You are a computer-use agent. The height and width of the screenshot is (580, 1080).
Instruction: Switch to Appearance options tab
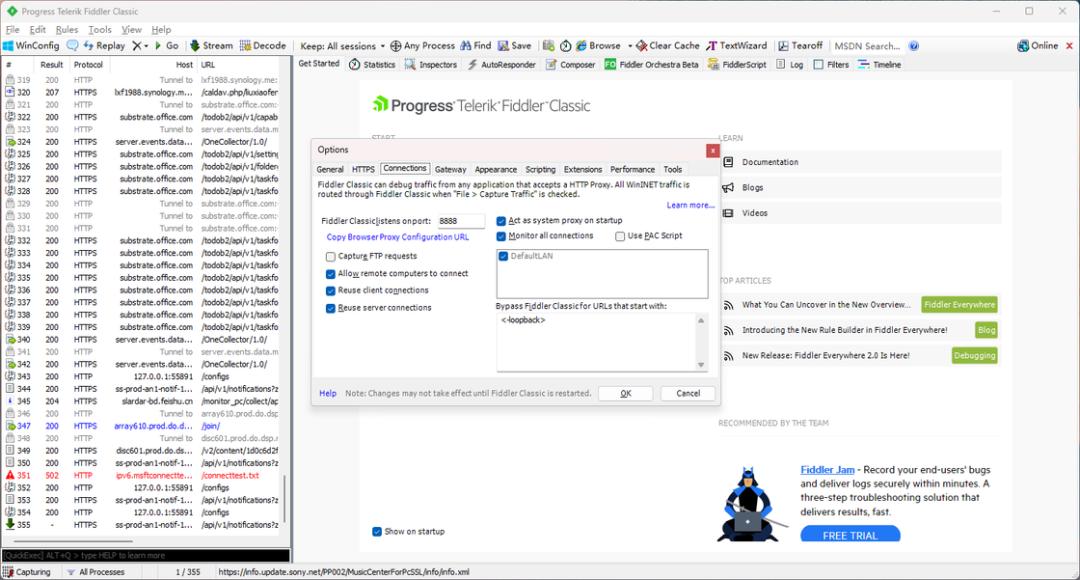coord(496,169)
